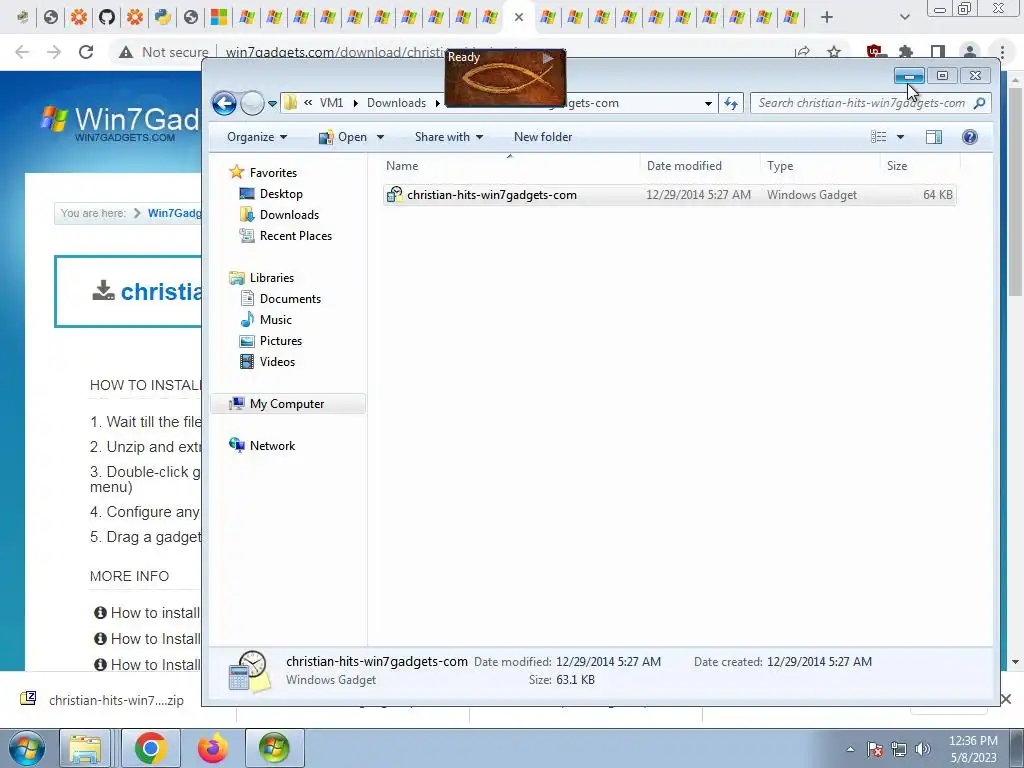Sort by the Size column header
1024x768 pixels.
(920, 166)
